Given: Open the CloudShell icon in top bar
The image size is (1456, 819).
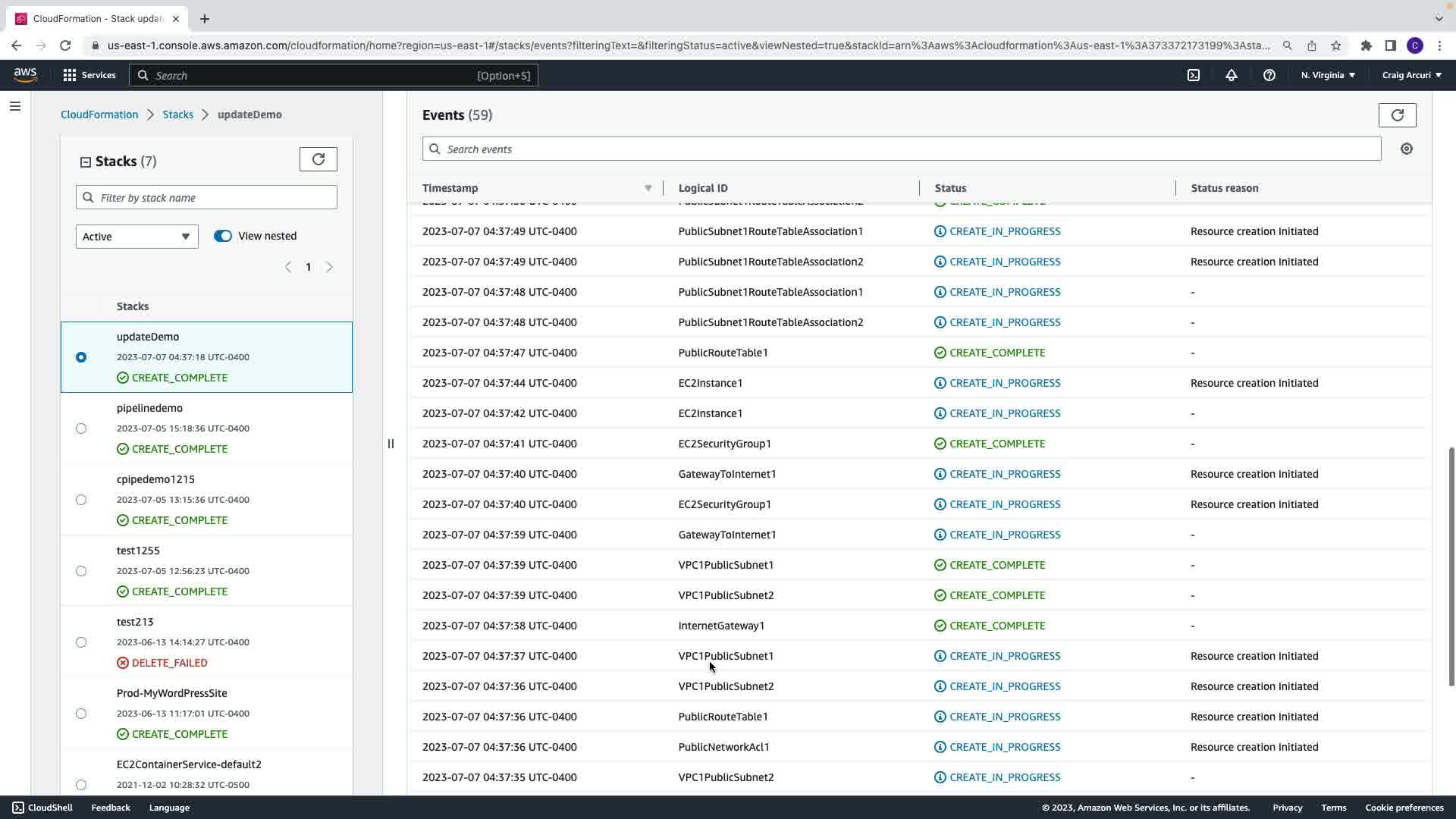Looking at the screenshot, I should (1193, 75).
